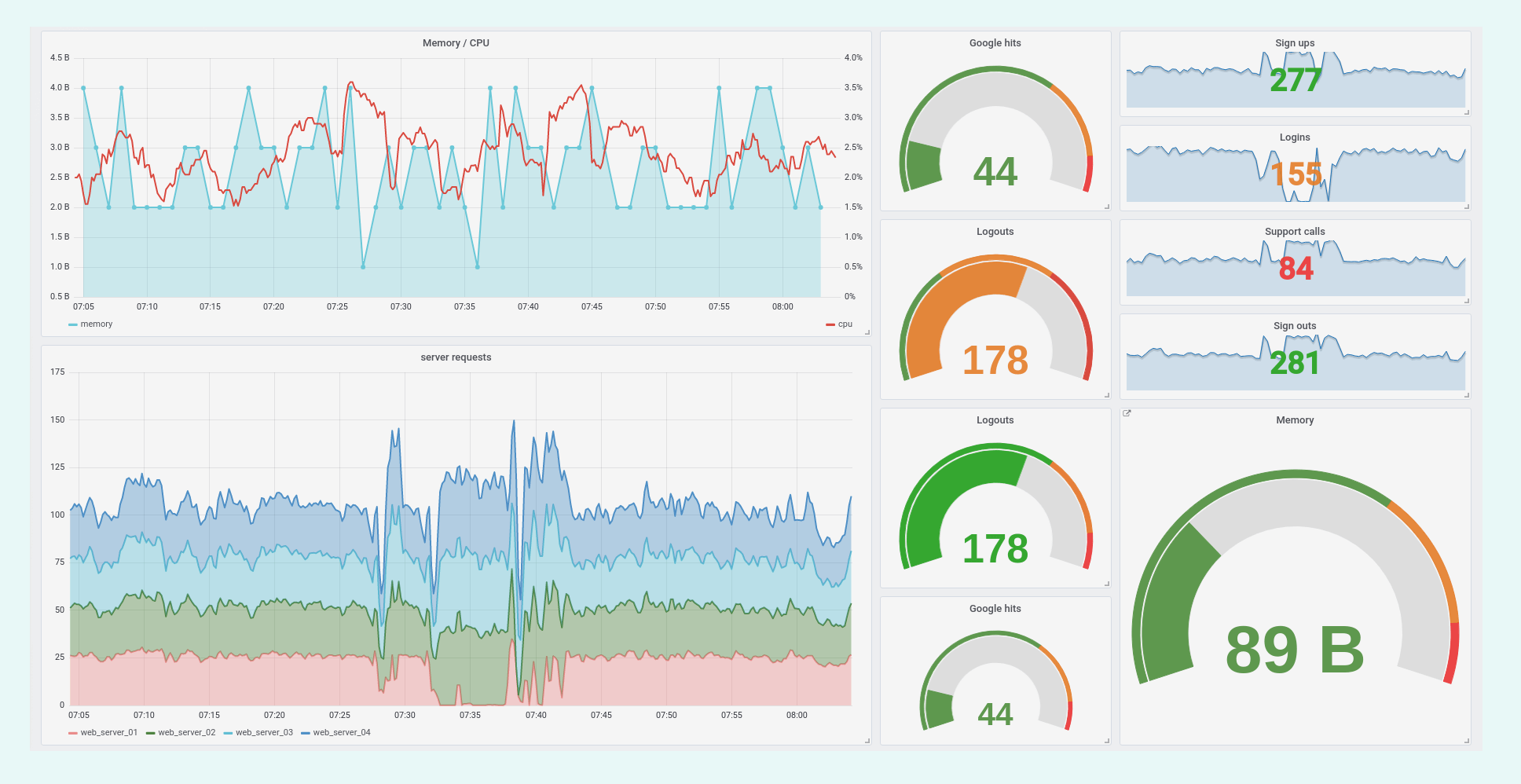Click the 08:00 label under Memory / CPU chart
This screenshot has width=1521, height=784.
782,307
